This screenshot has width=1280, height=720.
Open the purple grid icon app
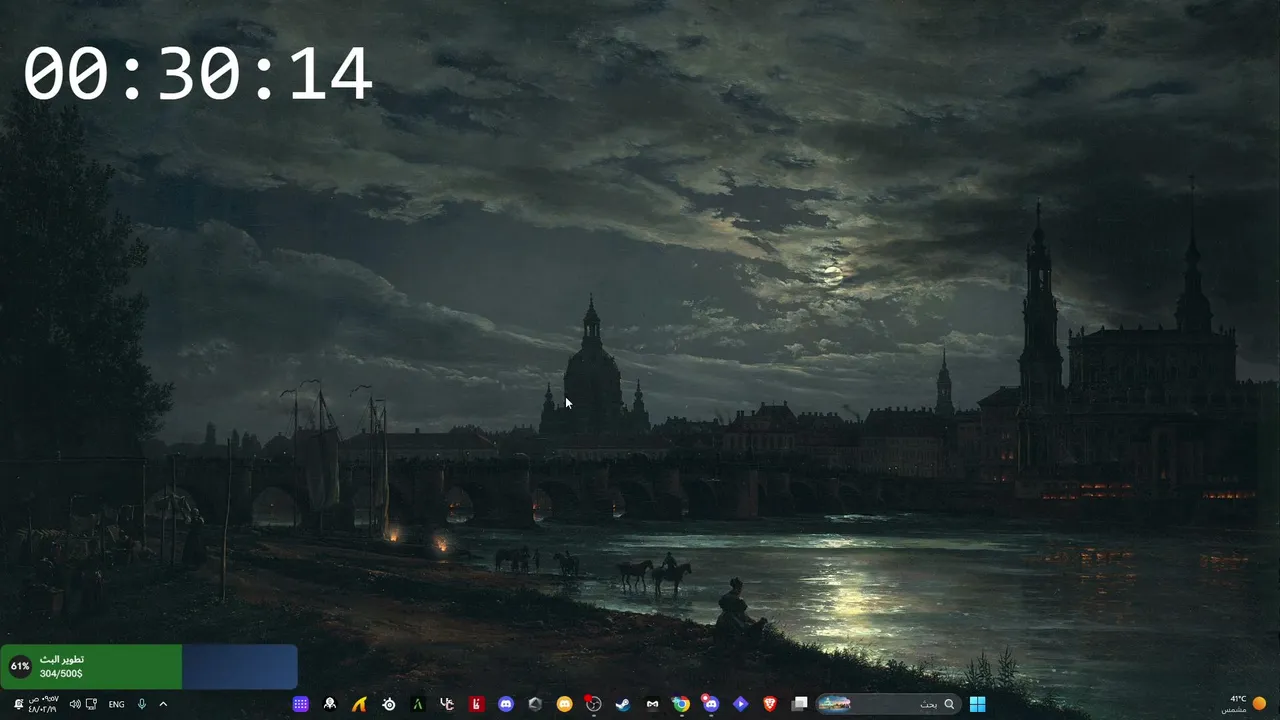click(300, 704)
